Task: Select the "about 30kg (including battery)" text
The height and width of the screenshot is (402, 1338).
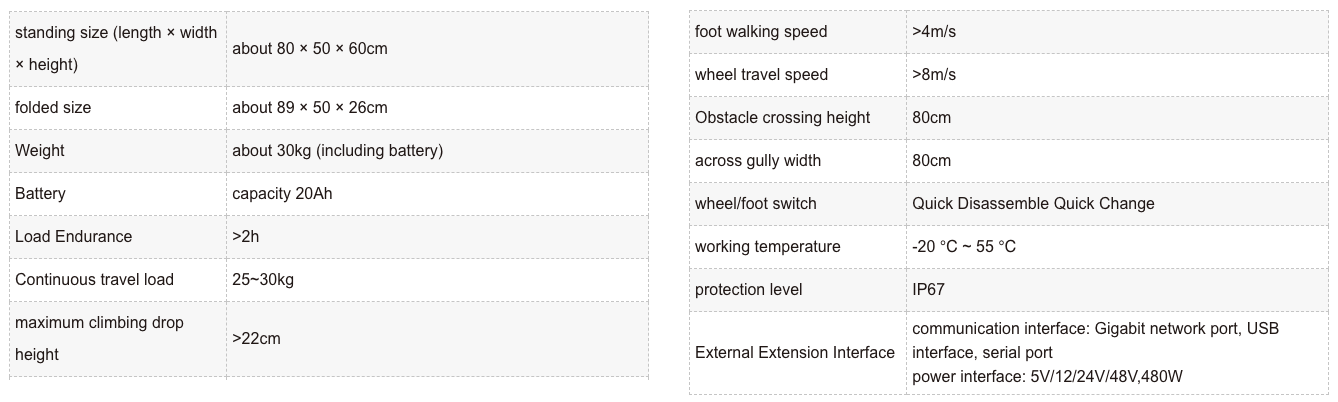Action: click(337, 150)
